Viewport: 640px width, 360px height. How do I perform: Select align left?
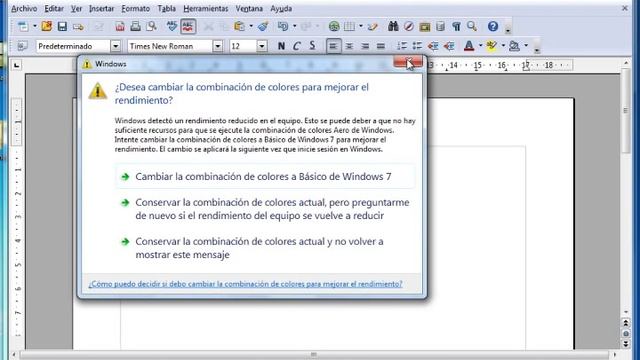click(x=333, y=46)
